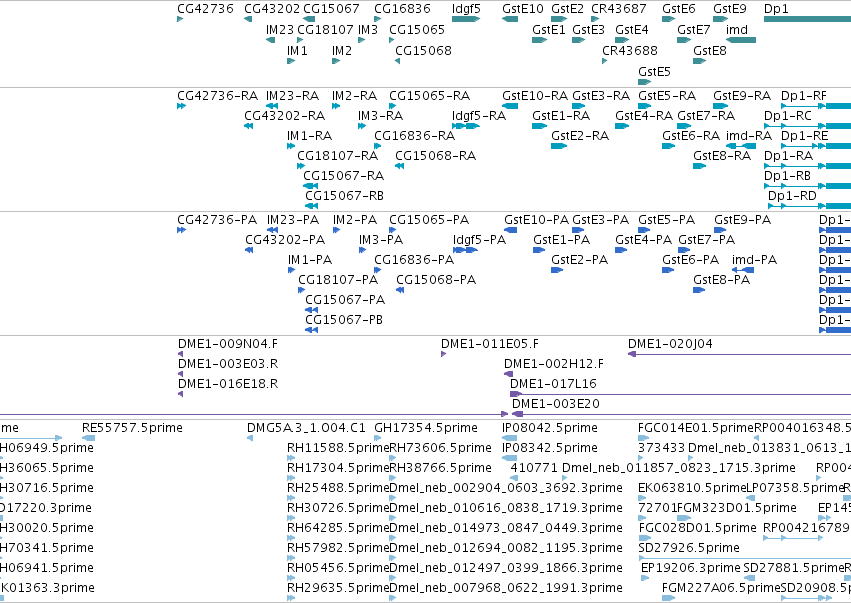Click the Idgf5 gene label
The width and height of the screenshot is (851, 603).
coord(466,9)
